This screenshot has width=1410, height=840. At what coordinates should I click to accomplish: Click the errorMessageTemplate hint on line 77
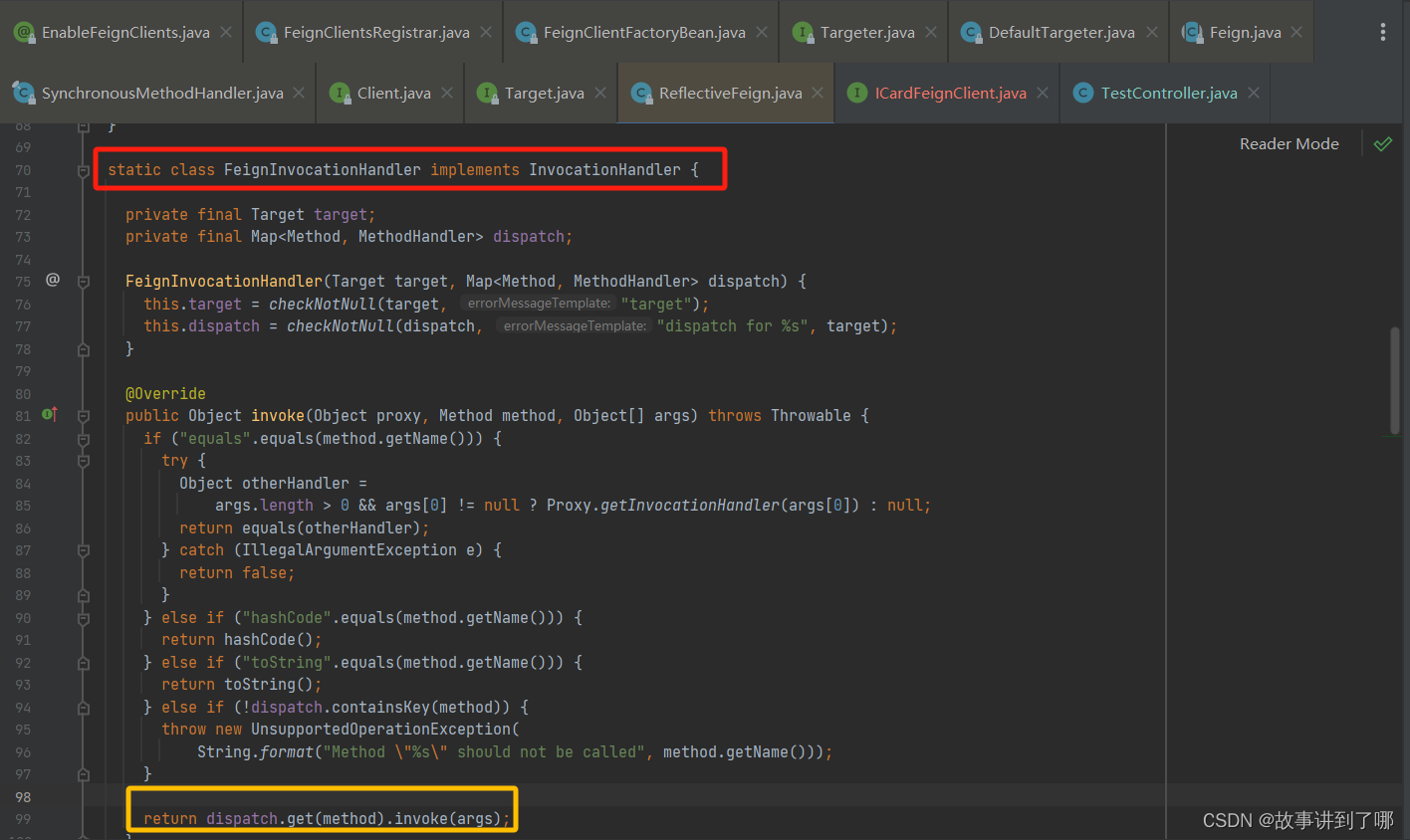click(x=574, y=325)
